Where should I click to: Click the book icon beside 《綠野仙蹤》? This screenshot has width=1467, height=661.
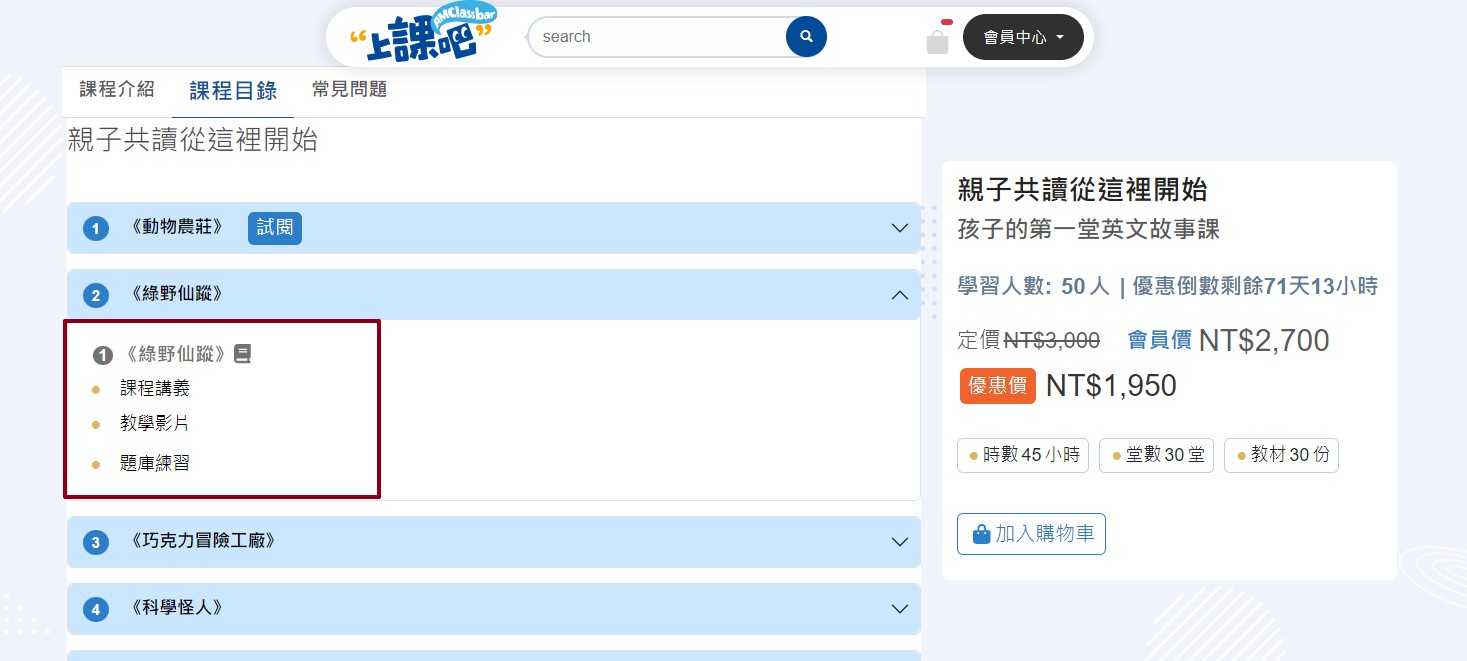pos(242,354)
